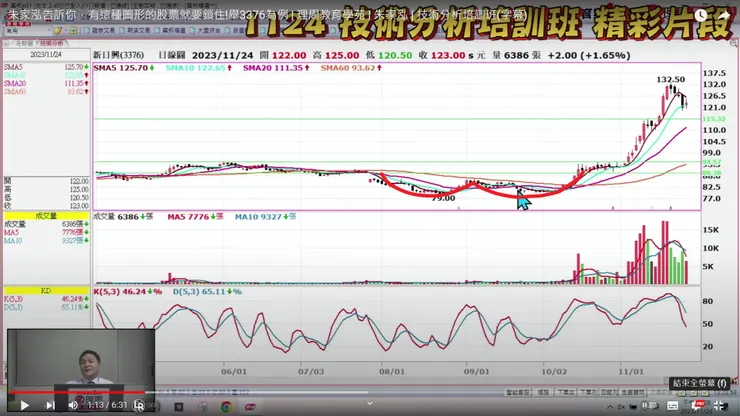Expand the chevron above the taskbar
740x416 pixels.
coord(370,403)
